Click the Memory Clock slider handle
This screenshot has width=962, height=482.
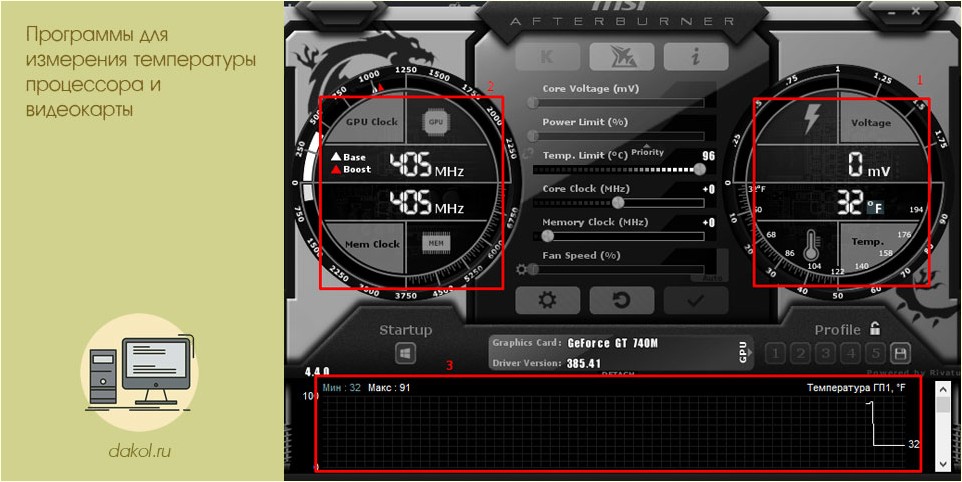coord(547,235)
